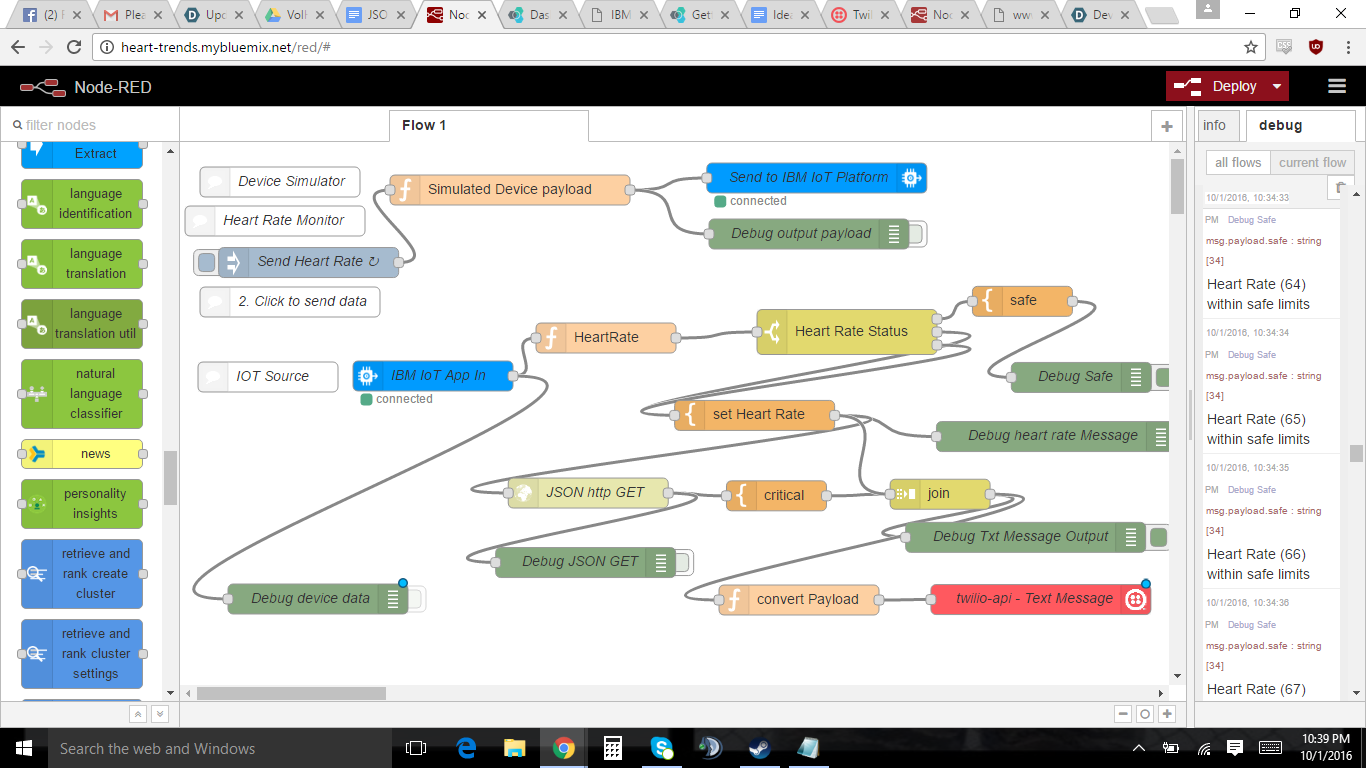Click canvas vertical scrollbar thumb

[x=1177, y=186]
